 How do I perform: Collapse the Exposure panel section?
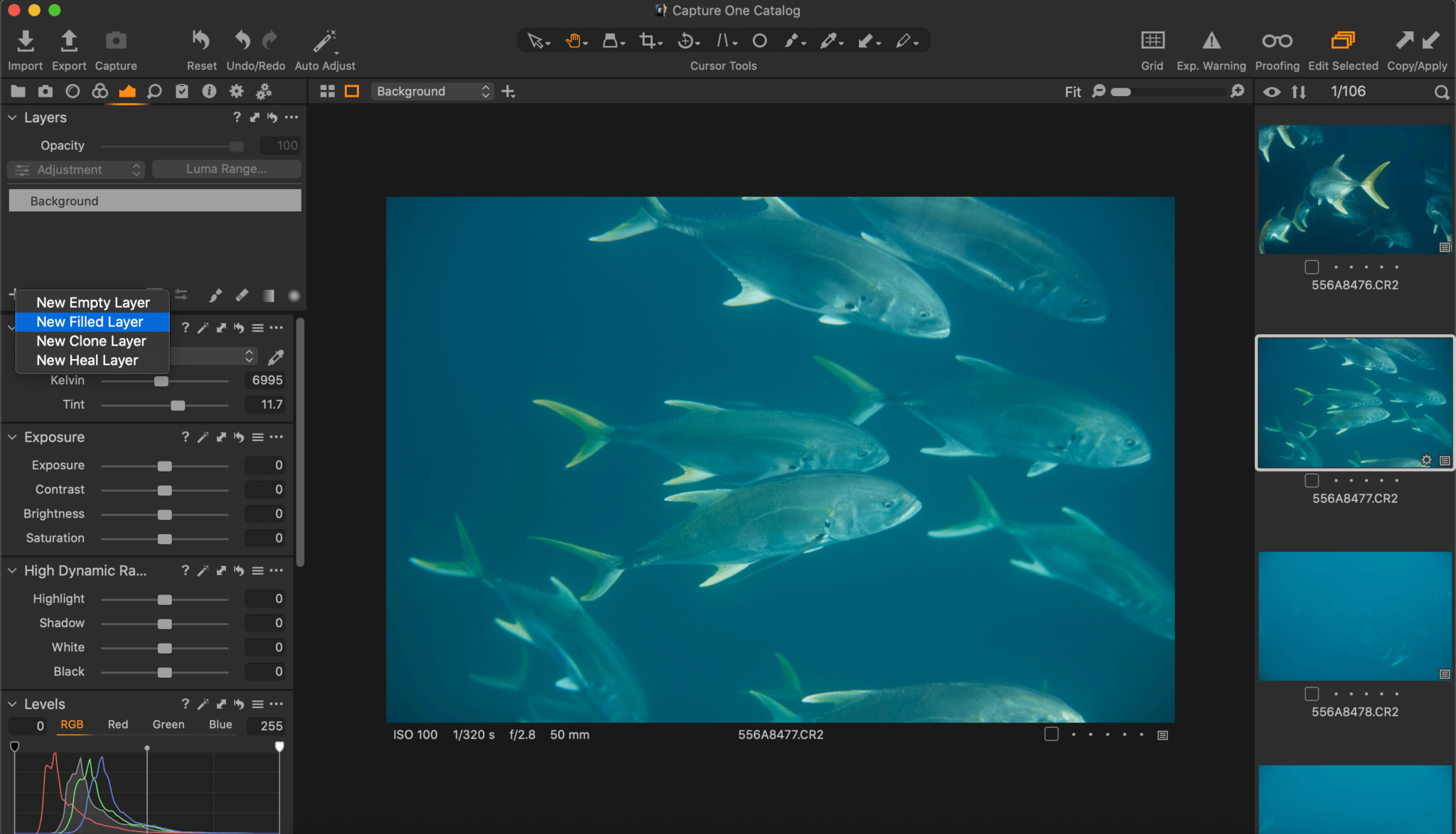11,437
